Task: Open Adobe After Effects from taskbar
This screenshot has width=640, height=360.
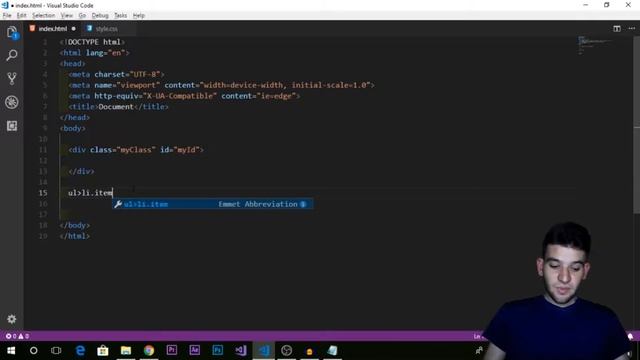Action: tap(195, 350)
